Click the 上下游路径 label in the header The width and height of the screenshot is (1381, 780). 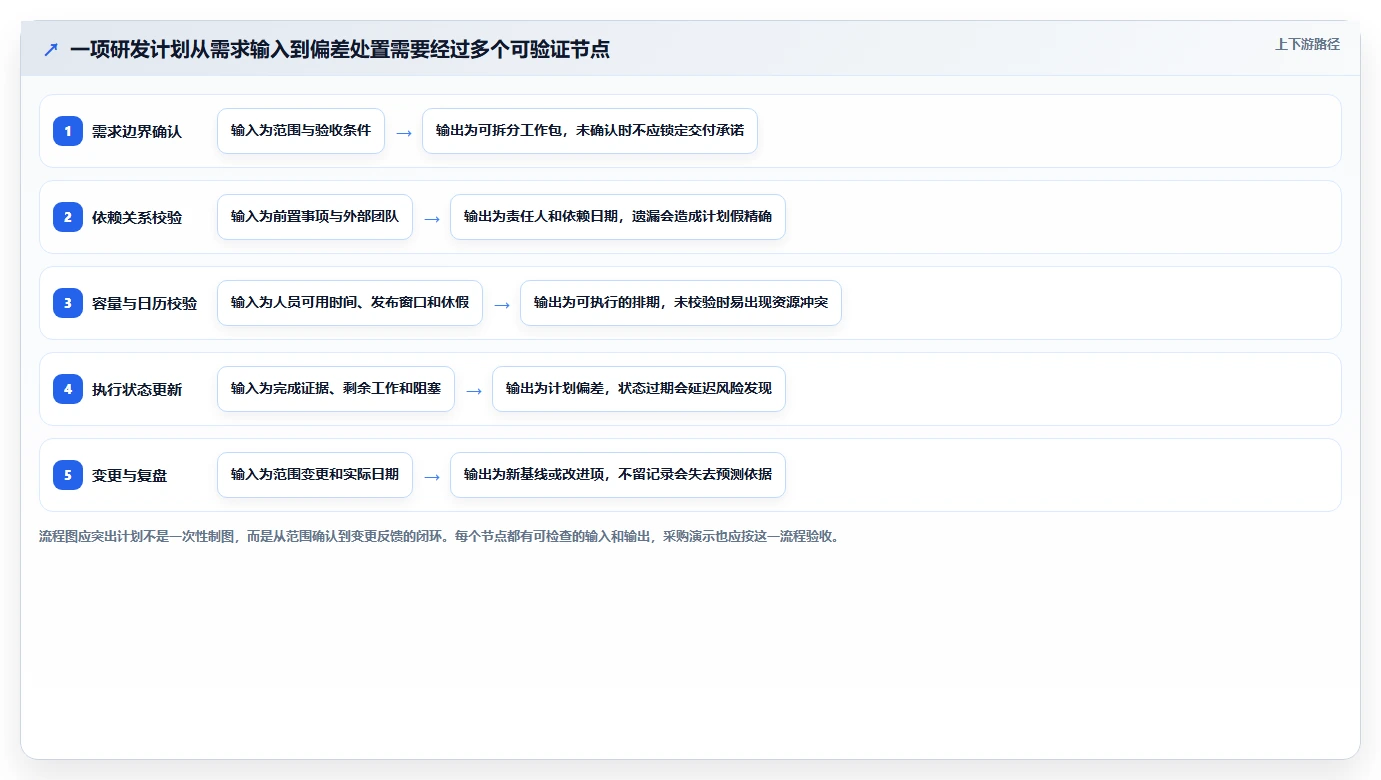coord(1307,44)
